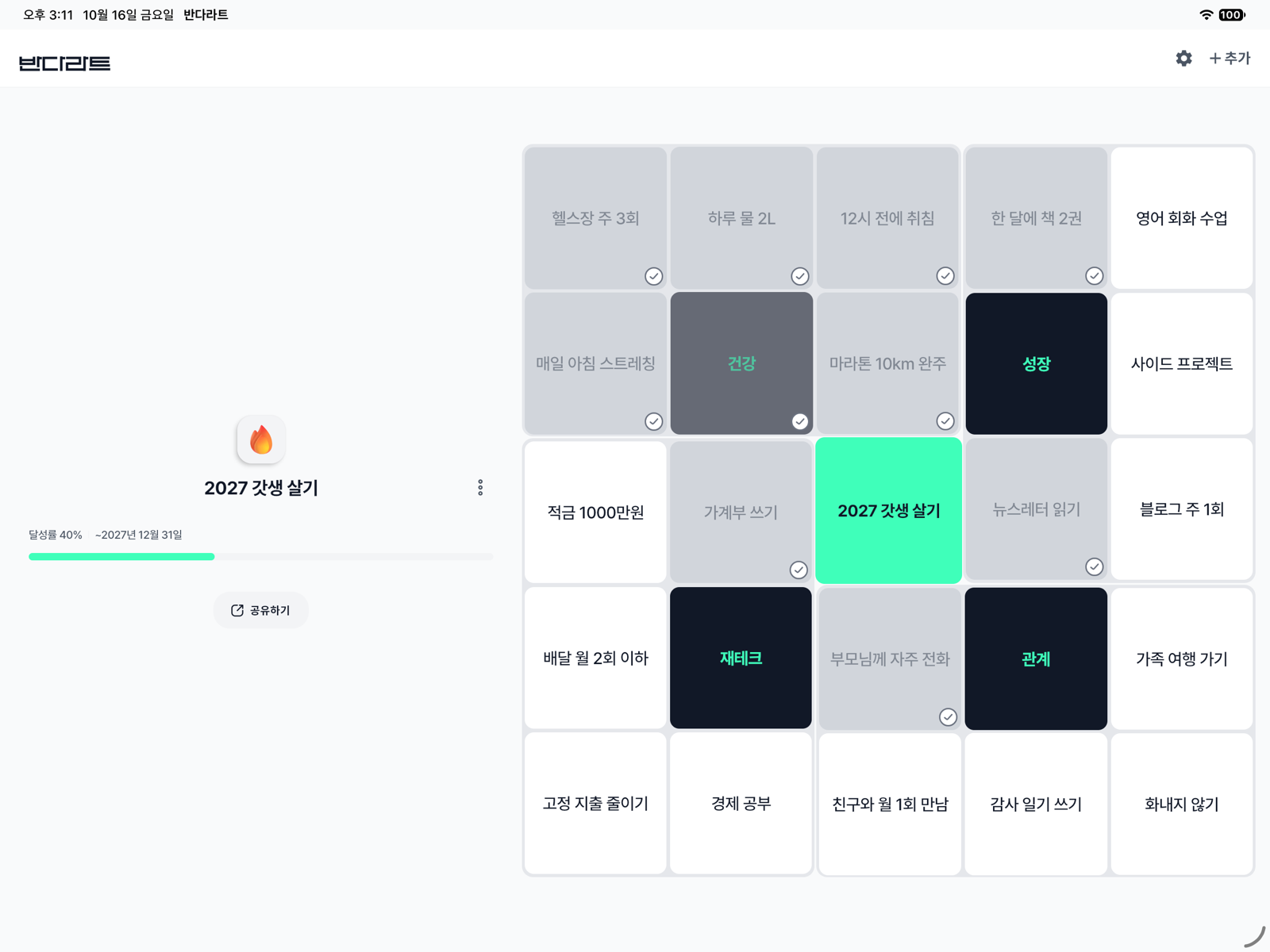This screenshot has height=952, width=1270.
Task: Open the three-dot menu beside 2027 갓생 살기
Action: pyautogui.click(x=480, y=488)
